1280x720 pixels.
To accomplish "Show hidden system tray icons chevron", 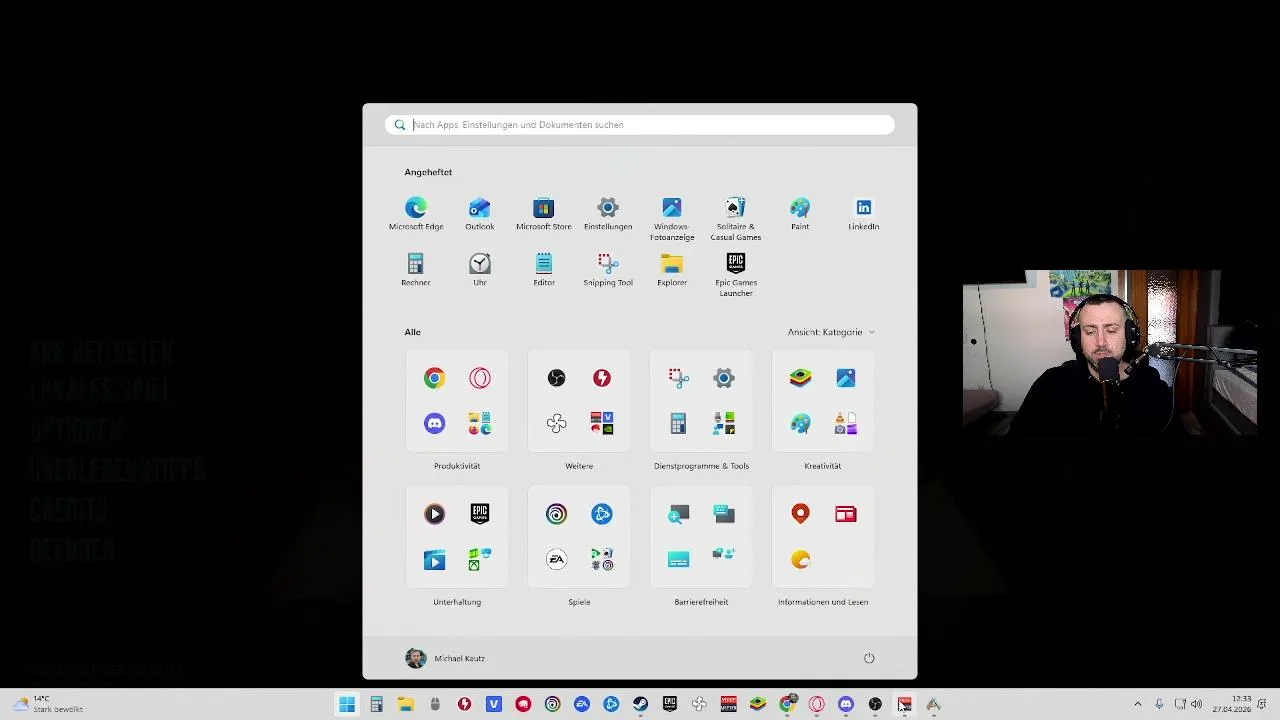I will pos(1137,704).
